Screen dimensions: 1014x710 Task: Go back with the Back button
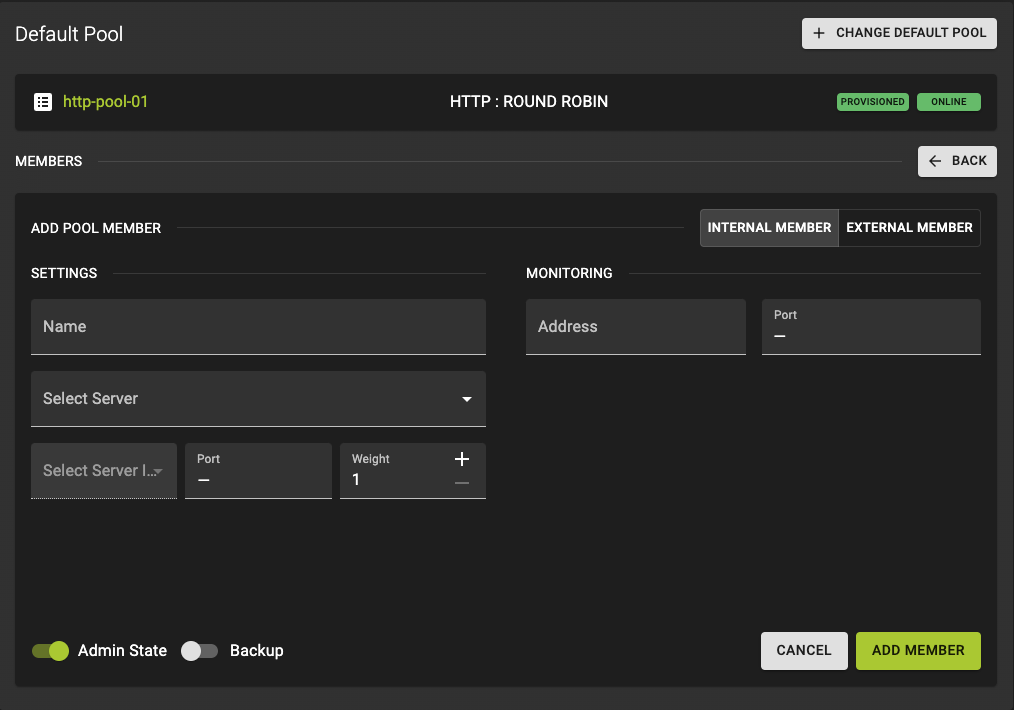pyautogui.click(x=957, y=161)
